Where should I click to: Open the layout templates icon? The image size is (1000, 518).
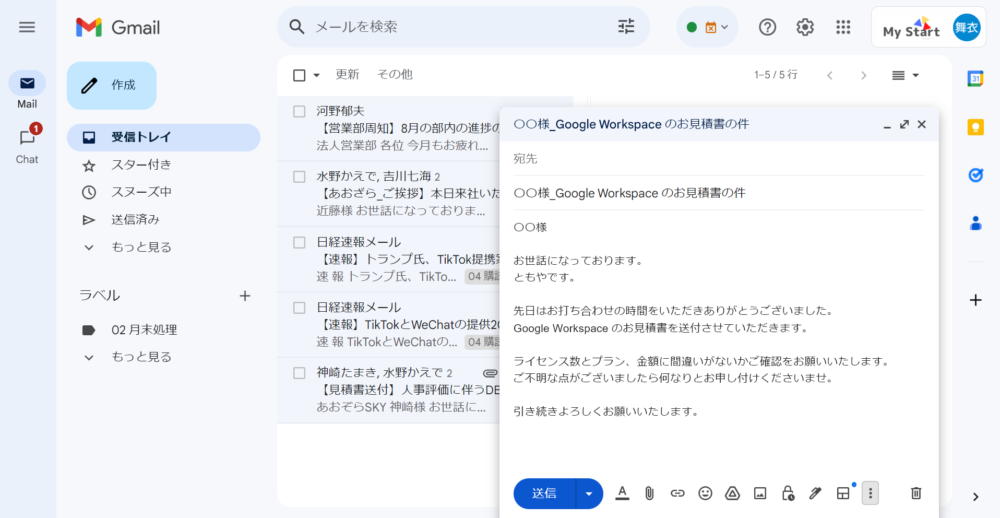click(x=843, y=492)
